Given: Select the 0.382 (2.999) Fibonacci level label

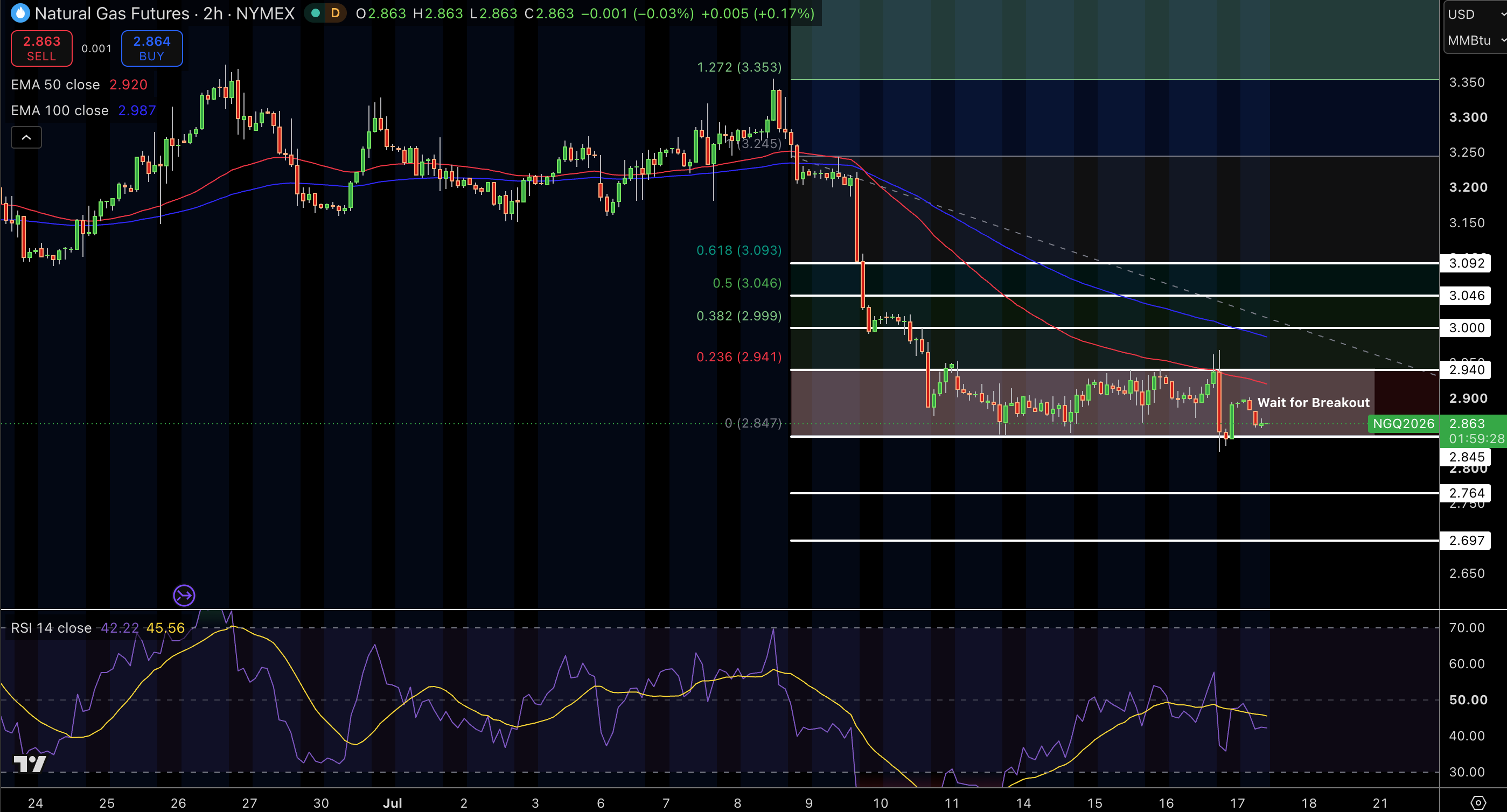Looking at the screenshot, I should coord(739,316).
